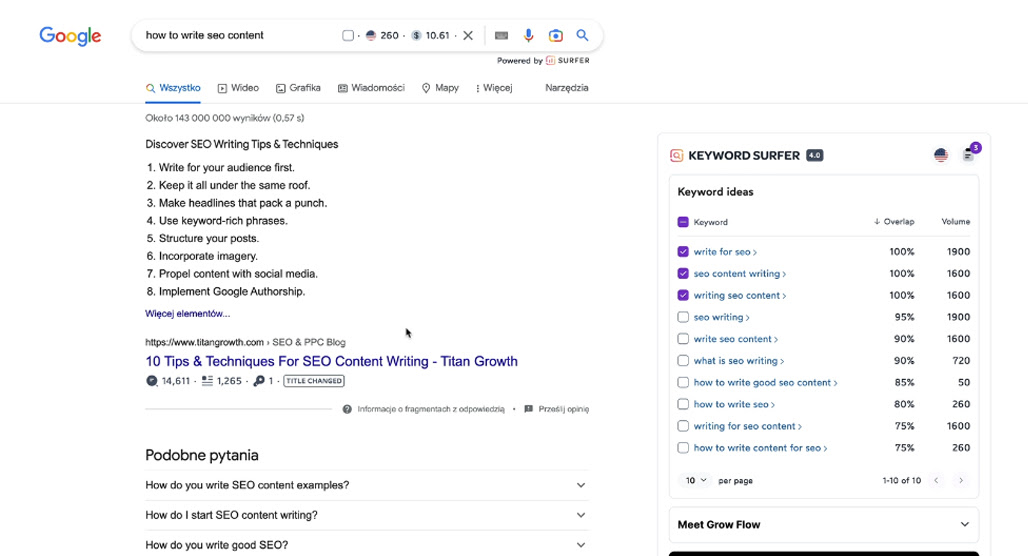Open the Mapy results tab
The width and height of the screenshot is (1028, 556).
(440, 88)
